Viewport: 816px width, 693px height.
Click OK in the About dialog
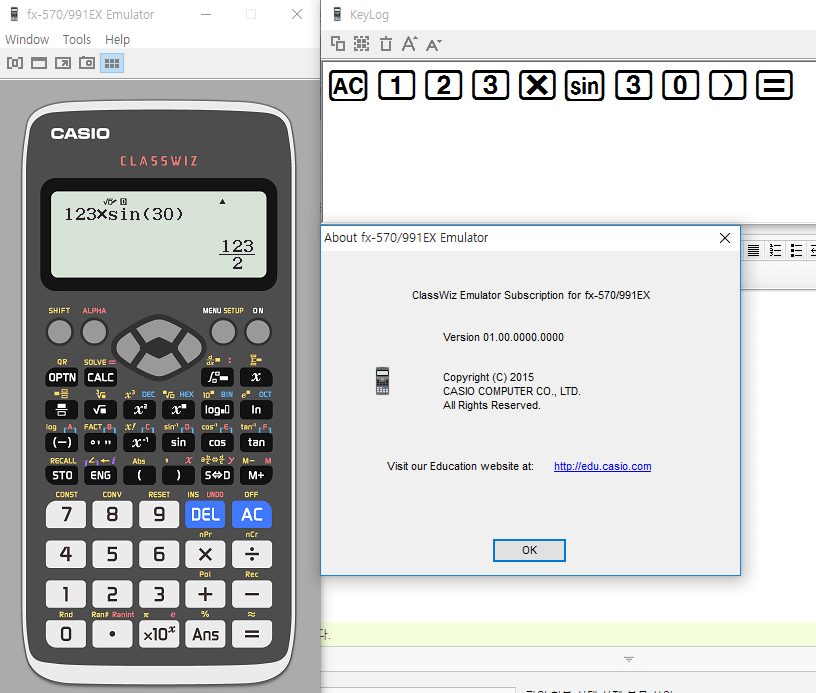(x=529, y=550)
